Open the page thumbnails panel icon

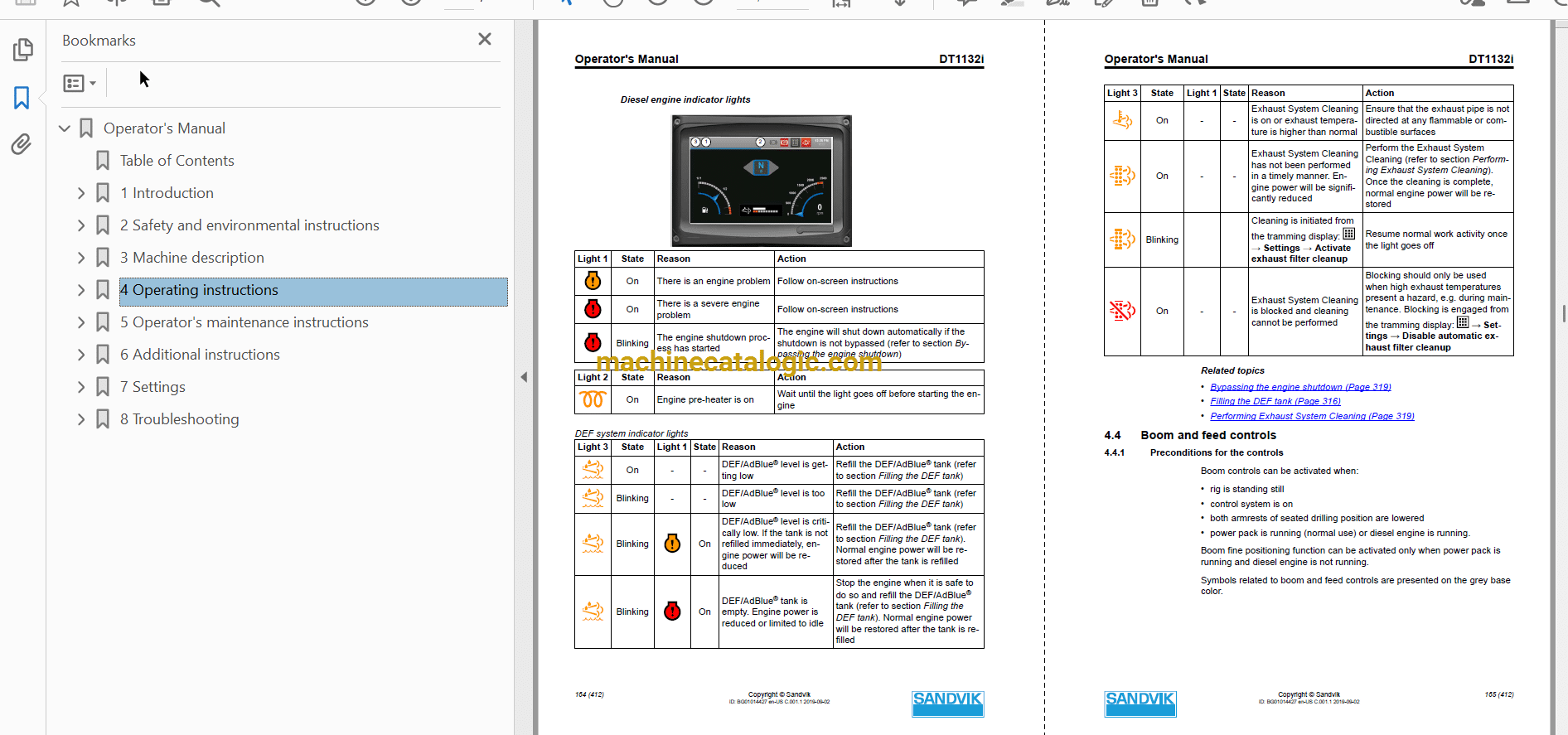[x=22, y=50]
